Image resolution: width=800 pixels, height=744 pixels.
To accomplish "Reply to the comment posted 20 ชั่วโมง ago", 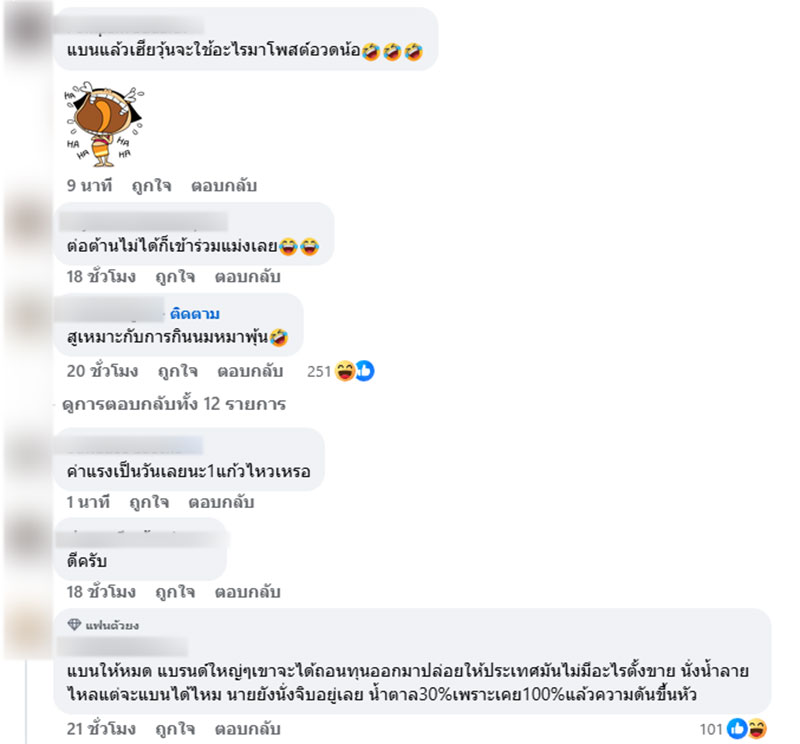I will (x=250, y=371).
